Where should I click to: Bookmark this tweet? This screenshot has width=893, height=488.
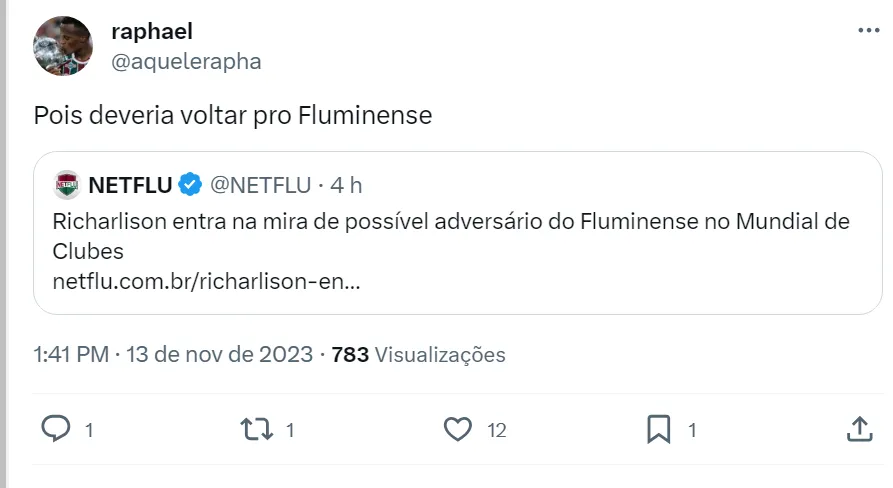658,429
